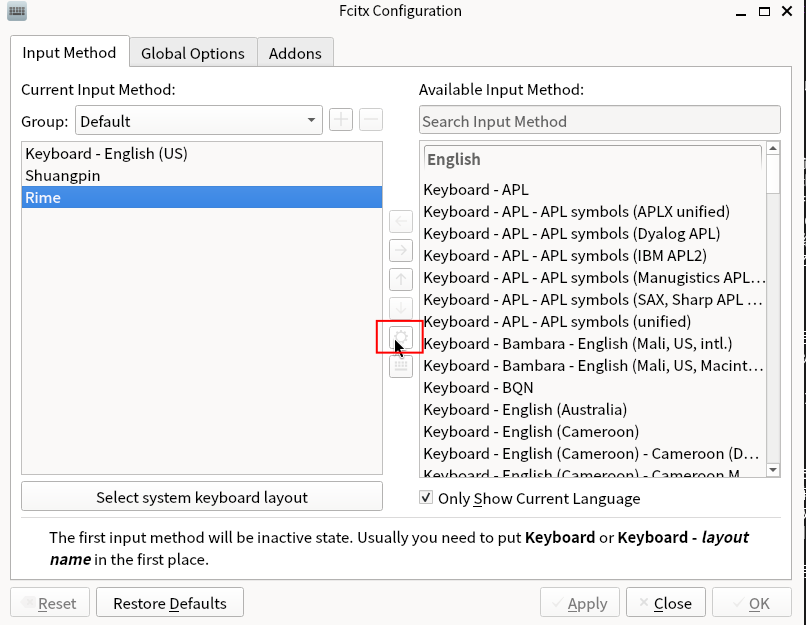Viewport: 806px width, 625px height.
Task: Remove group with the minus button
Action: coord(370,121)
